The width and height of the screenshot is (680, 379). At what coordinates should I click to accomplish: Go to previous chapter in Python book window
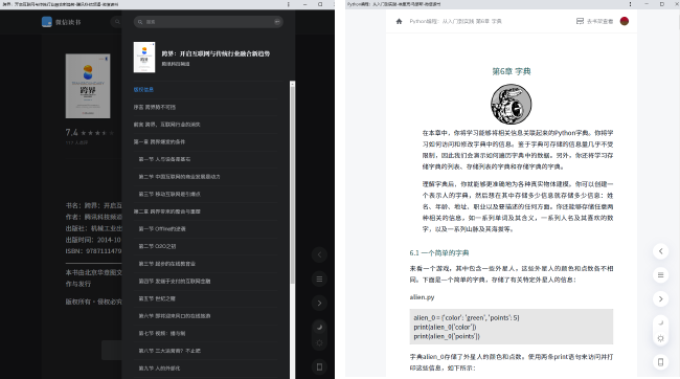tap(661, 251)
